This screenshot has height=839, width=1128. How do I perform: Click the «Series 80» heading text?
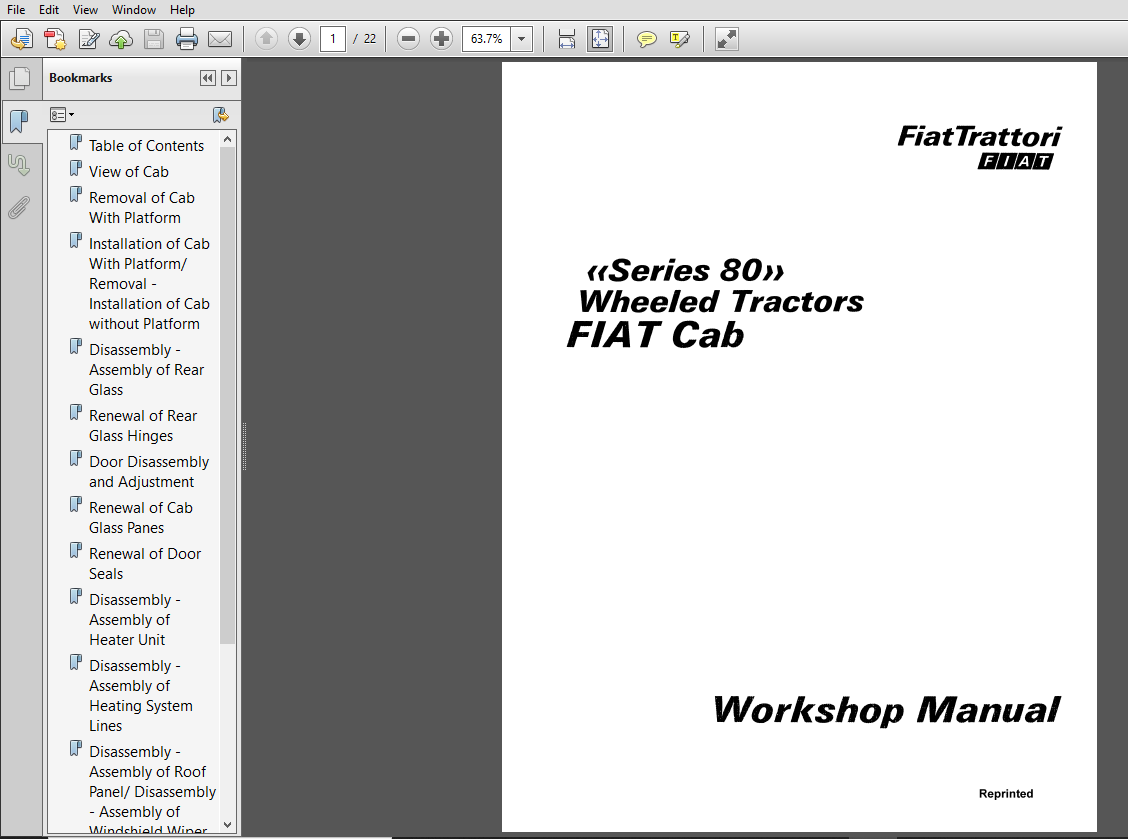(686, 271)
